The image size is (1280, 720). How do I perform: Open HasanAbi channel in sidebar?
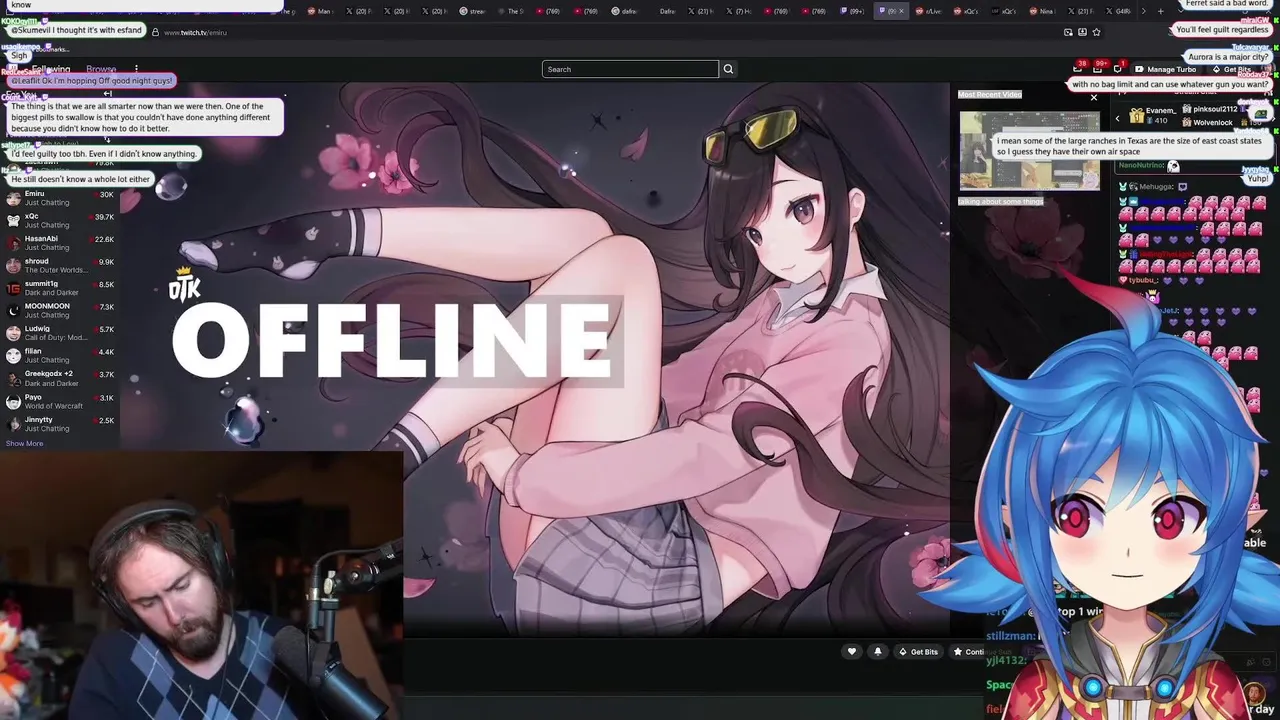[60, 243]
